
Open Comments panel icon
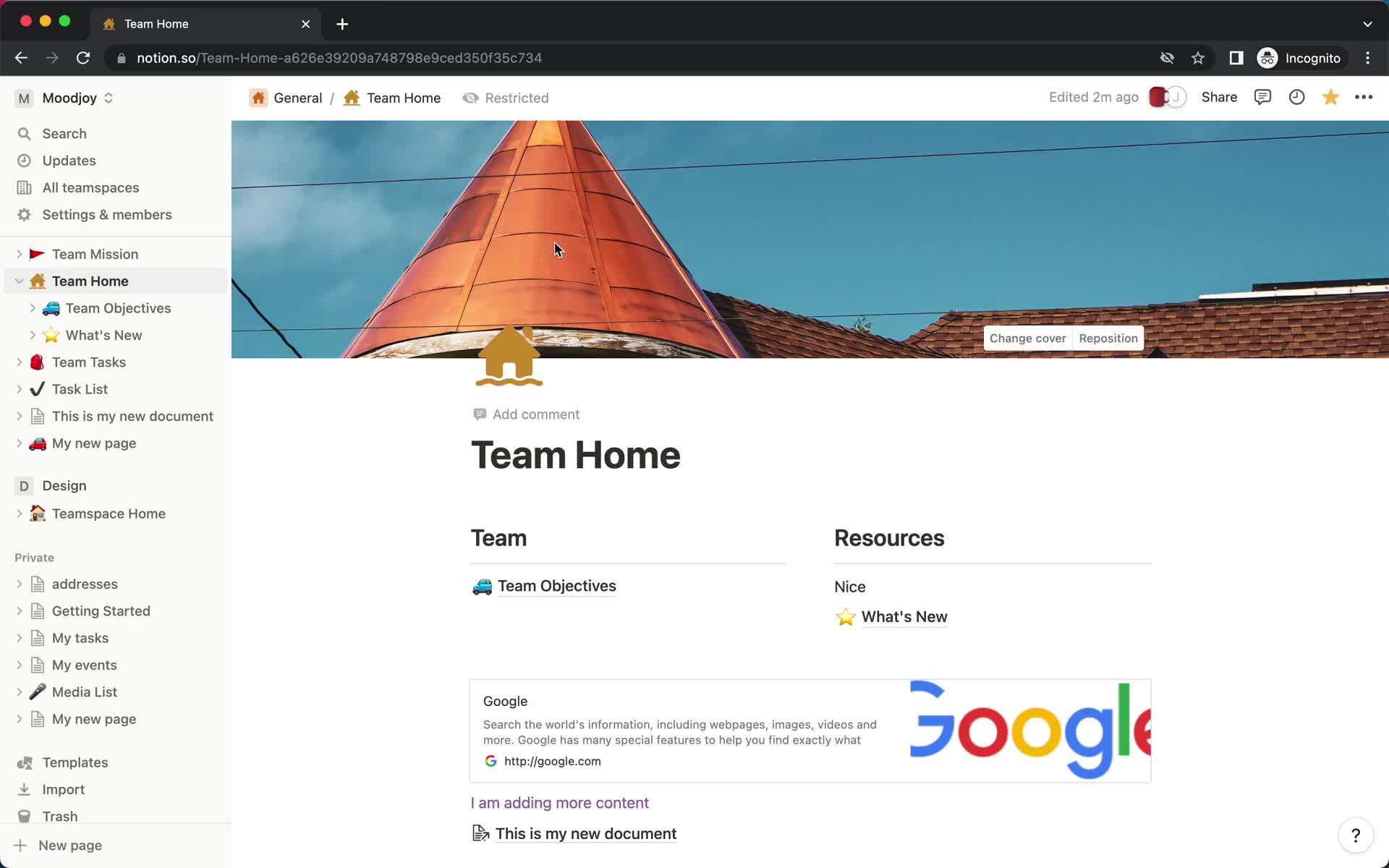(x=1263, y=97)
